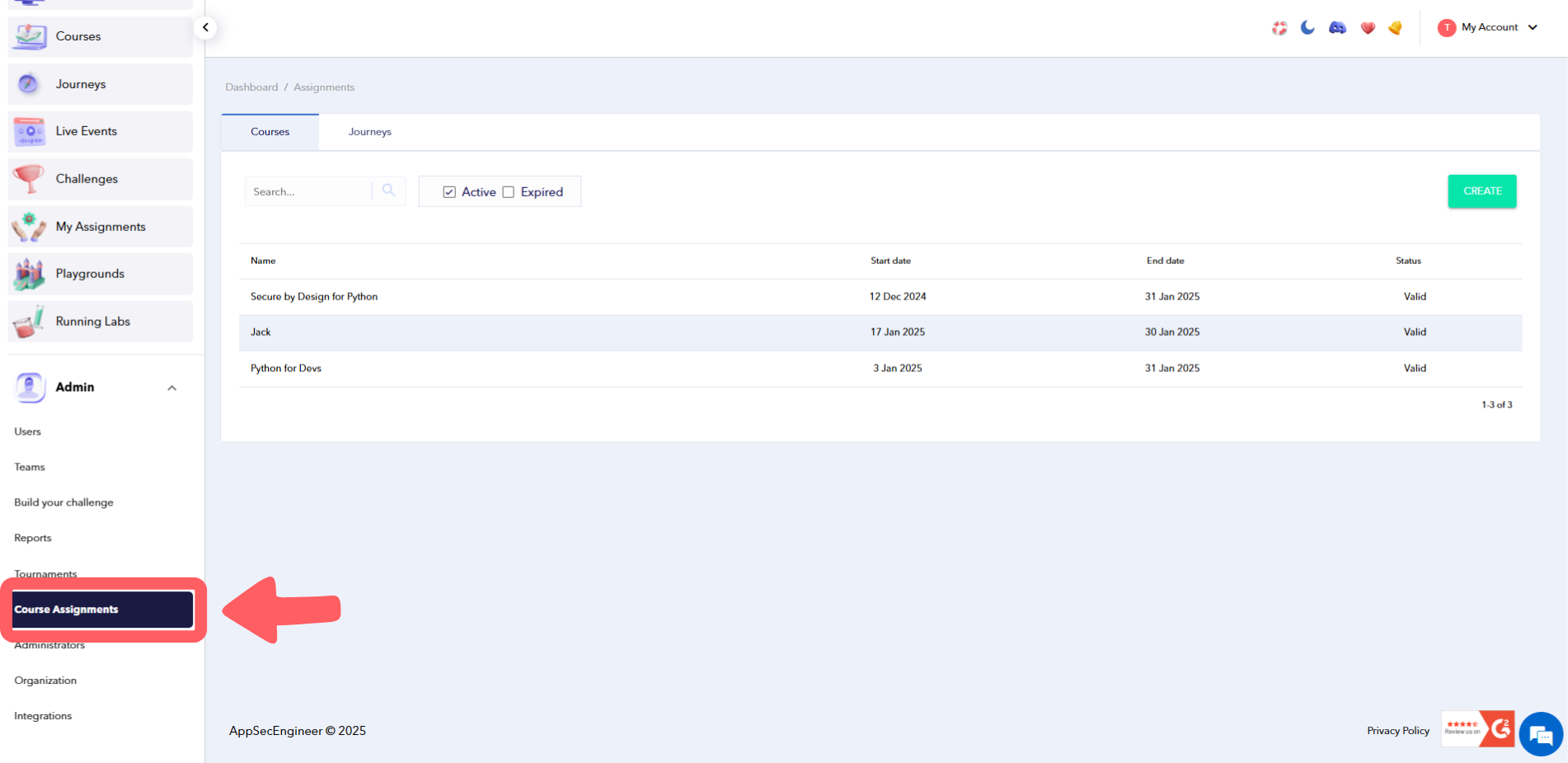Collapse the Admin section chevron
1568x763 pixels.
point(171,387)
